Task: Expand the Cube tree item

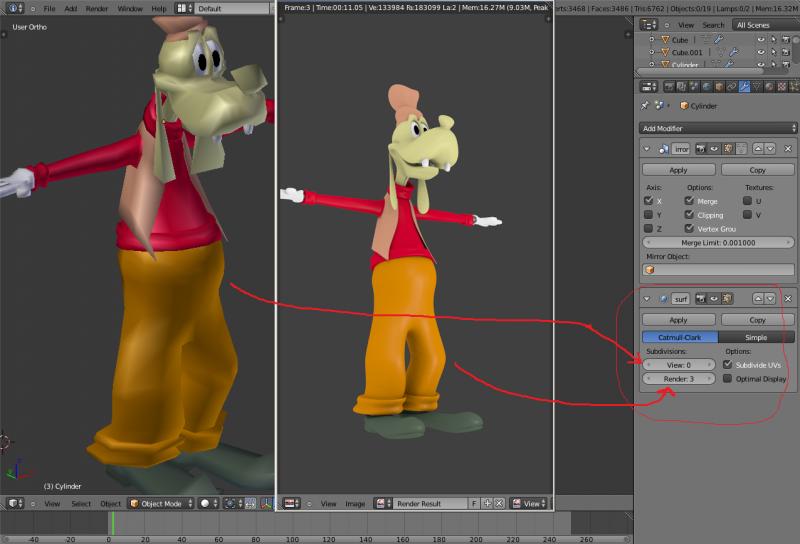Action: tap(652, 39)
